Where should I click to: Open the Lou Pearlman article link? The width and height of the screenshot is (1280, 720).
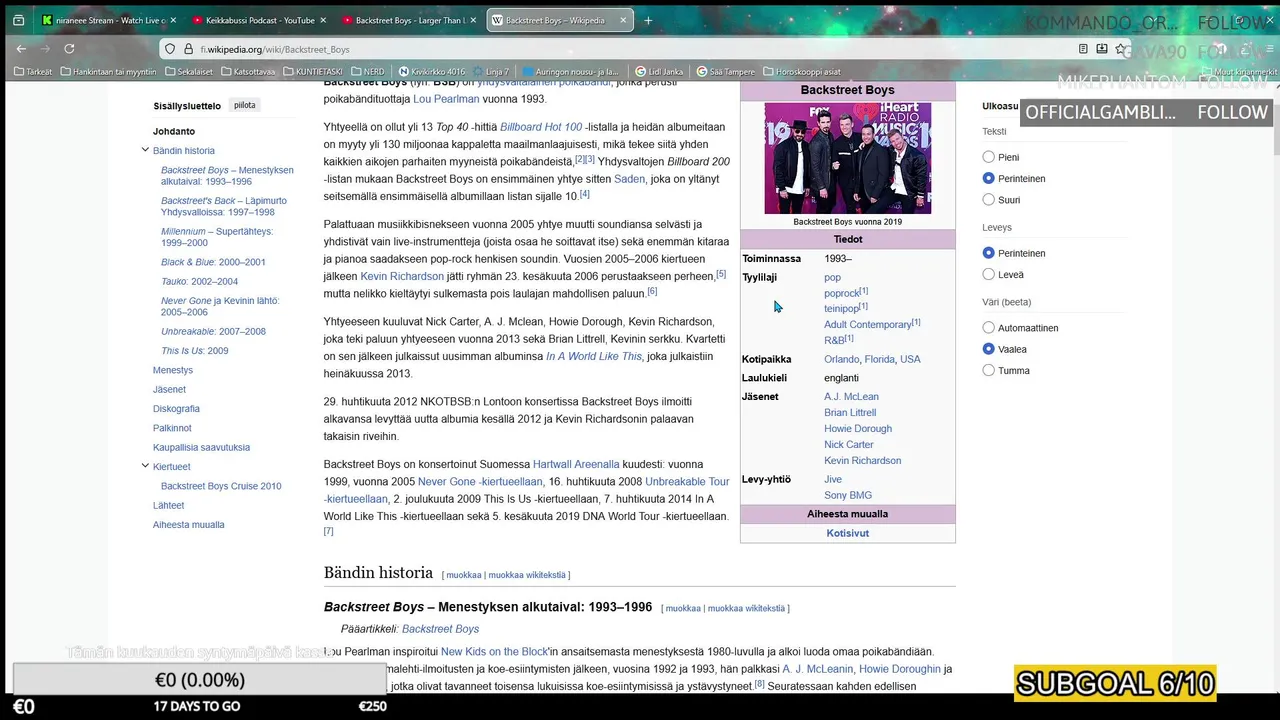446,99
